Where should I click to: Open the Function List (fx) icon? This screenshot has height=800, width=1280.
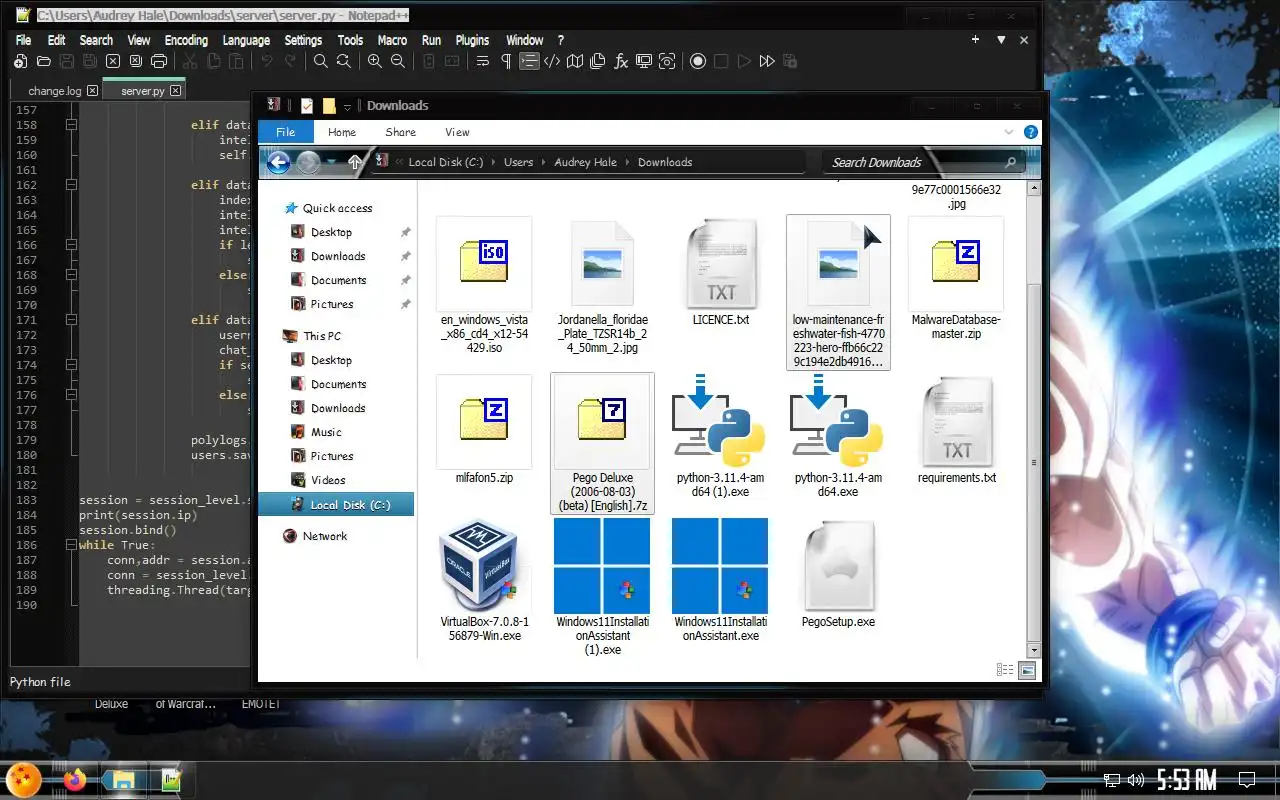pos(621,61)
